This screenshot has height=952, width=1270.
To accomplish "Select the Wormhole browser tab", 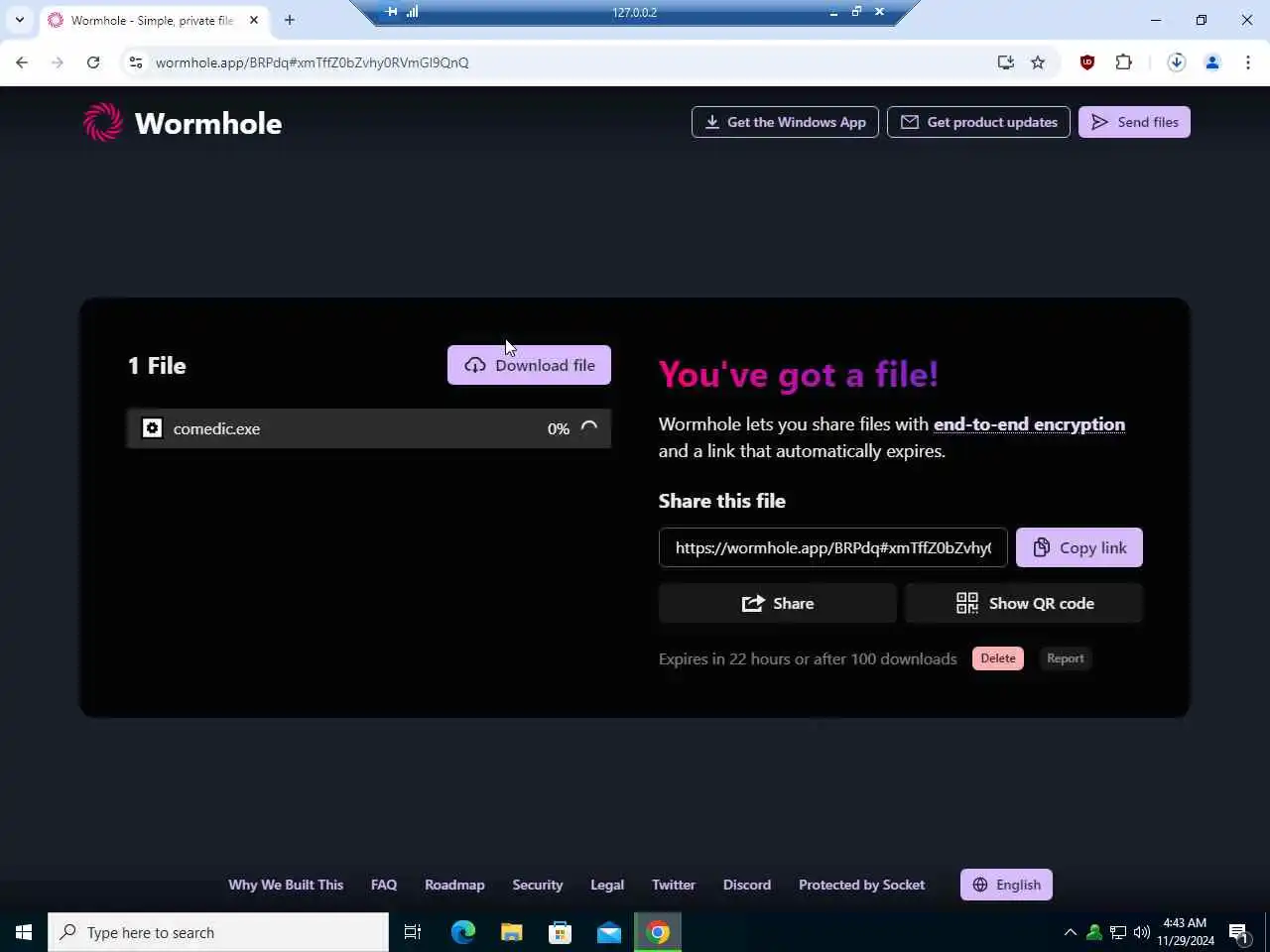I will point(154,20).
